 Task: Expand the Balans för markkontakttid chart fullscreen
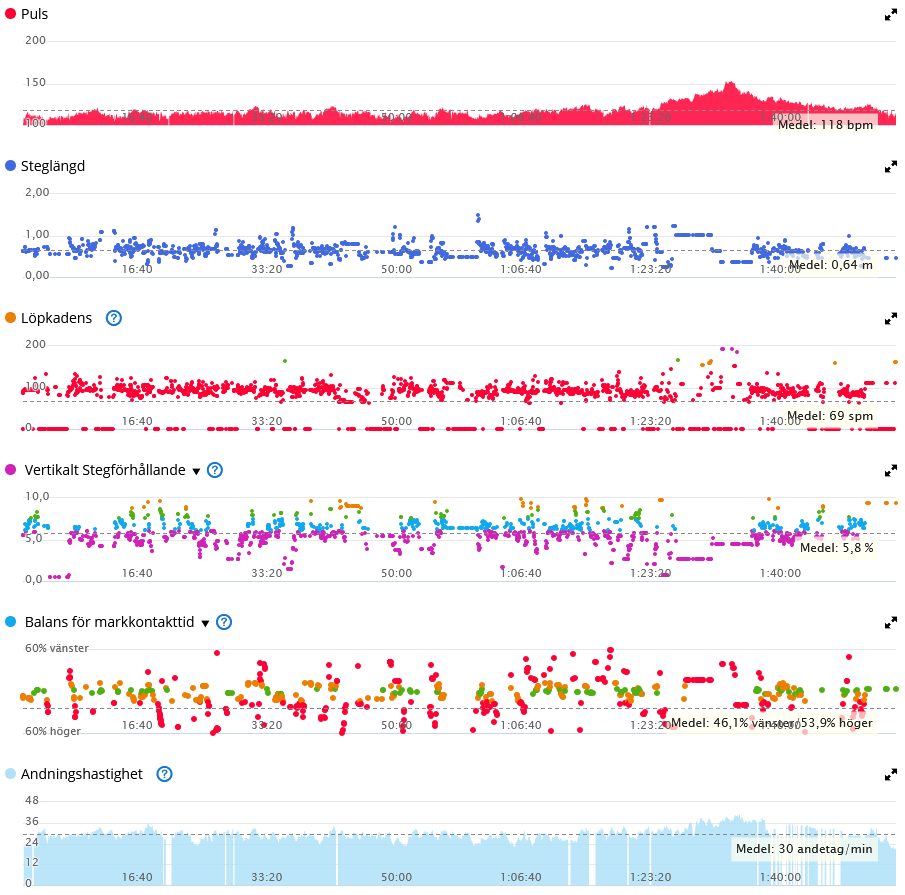point(891,623)
